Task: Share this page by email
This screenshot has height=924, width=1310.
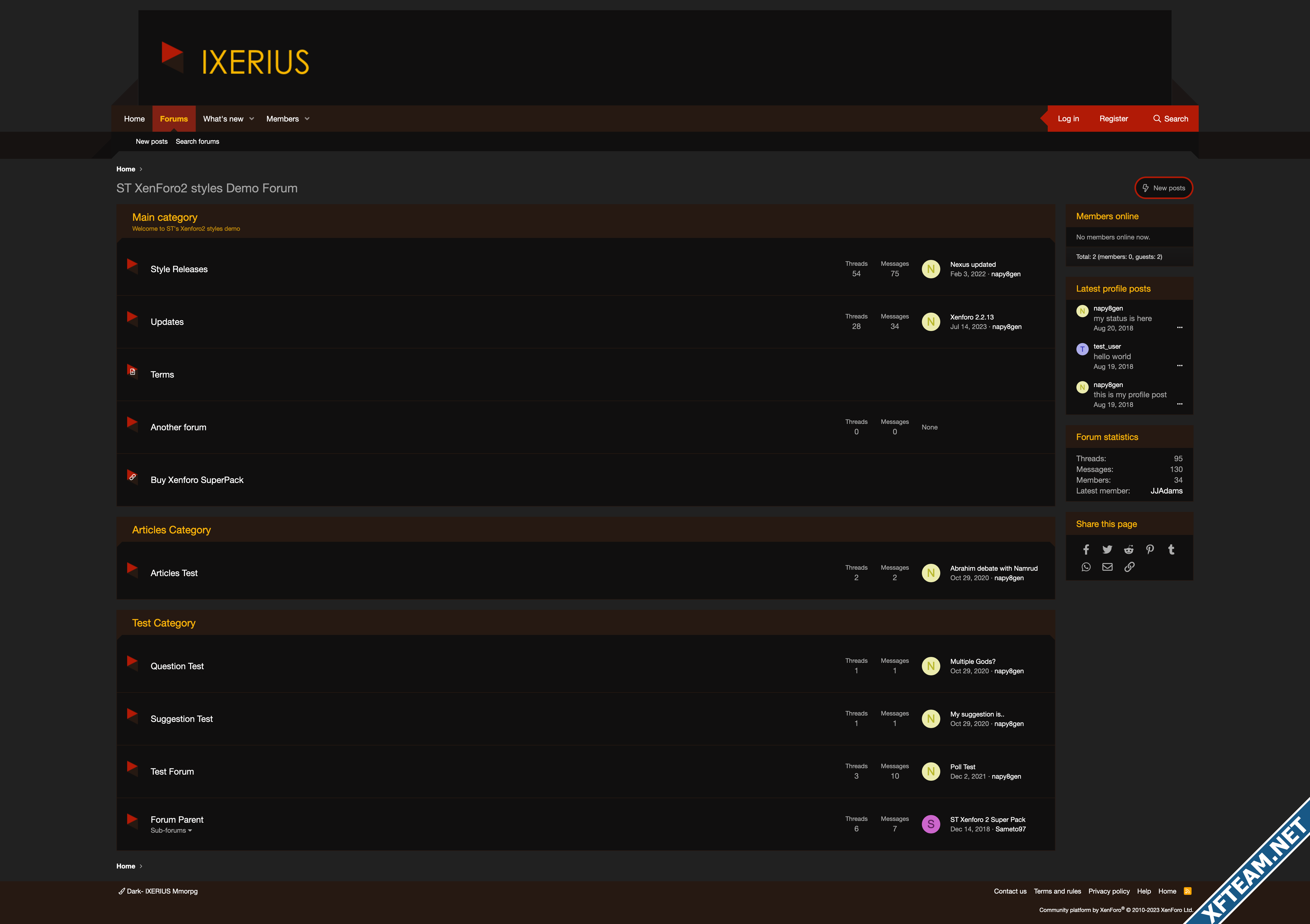Action: [1107, 566]
